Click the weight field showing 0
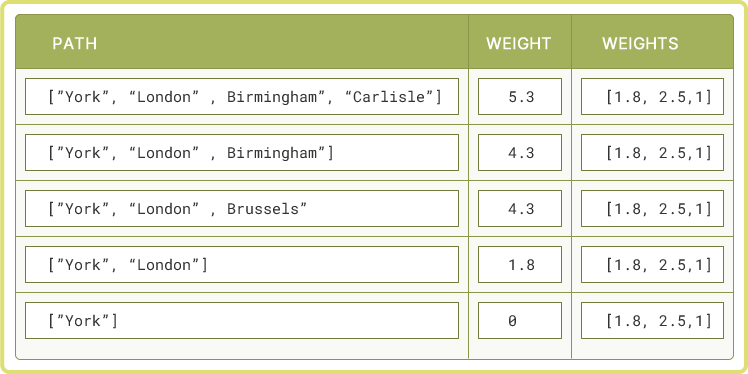The height and width of the screenshot is (374, 748). [520, 320]
